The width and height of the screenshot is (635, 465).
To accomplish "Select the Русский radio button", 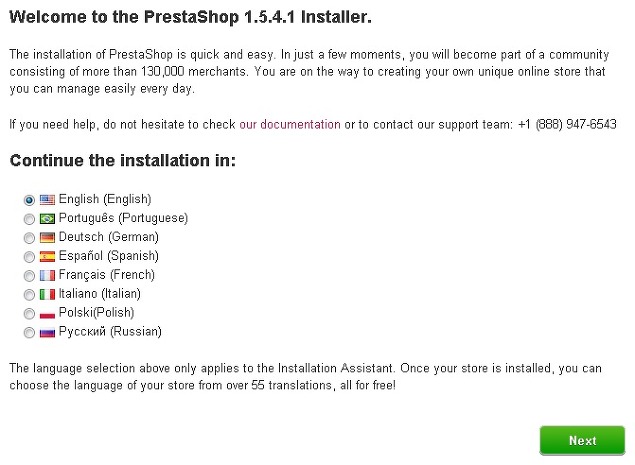I will [x=29, y=333].
